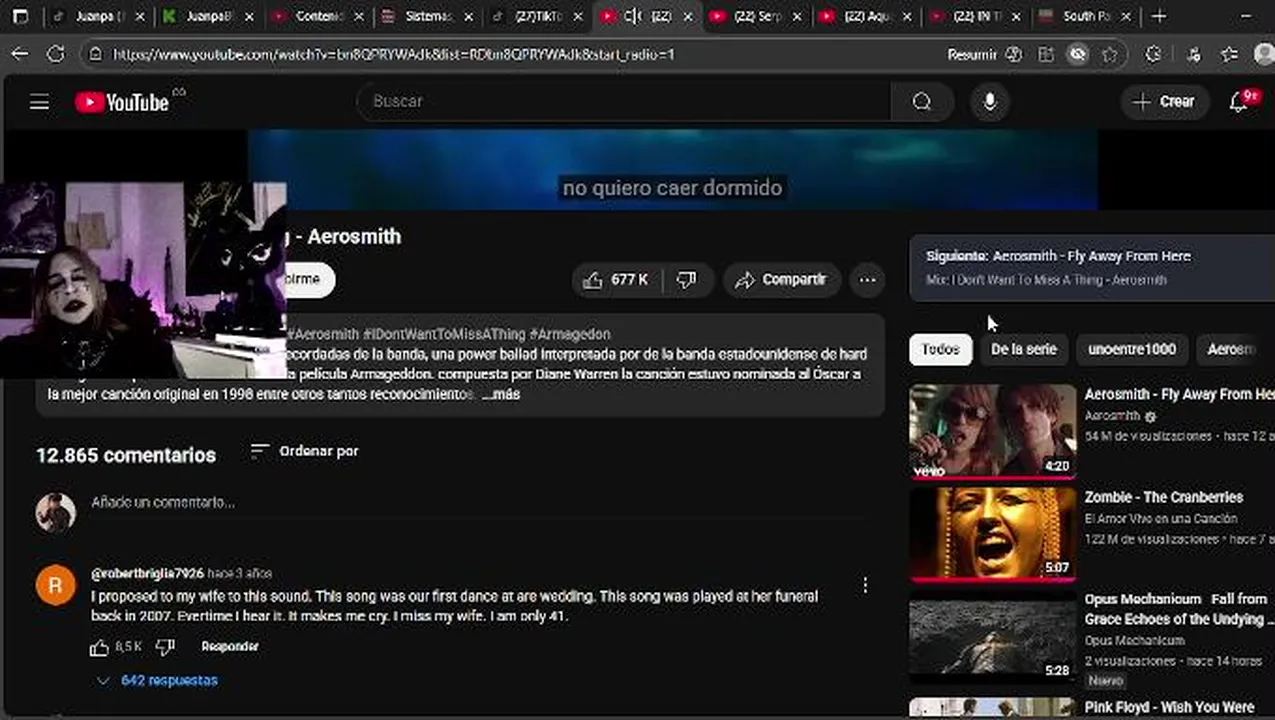
Task: Select the Todos filter chip
Action: click(x=940, y=350)
